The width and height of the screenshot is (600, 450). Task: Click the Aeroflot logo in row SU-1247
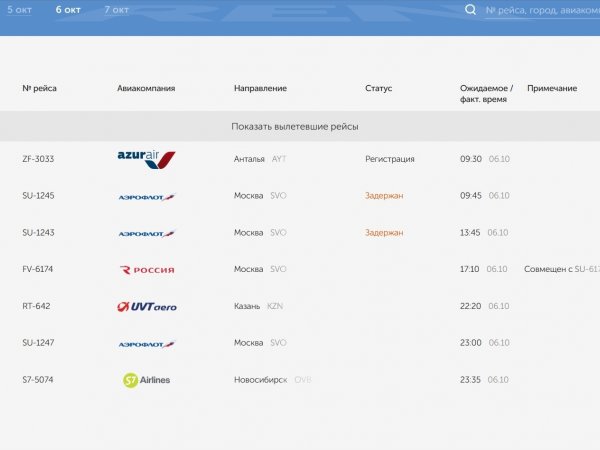146,344
